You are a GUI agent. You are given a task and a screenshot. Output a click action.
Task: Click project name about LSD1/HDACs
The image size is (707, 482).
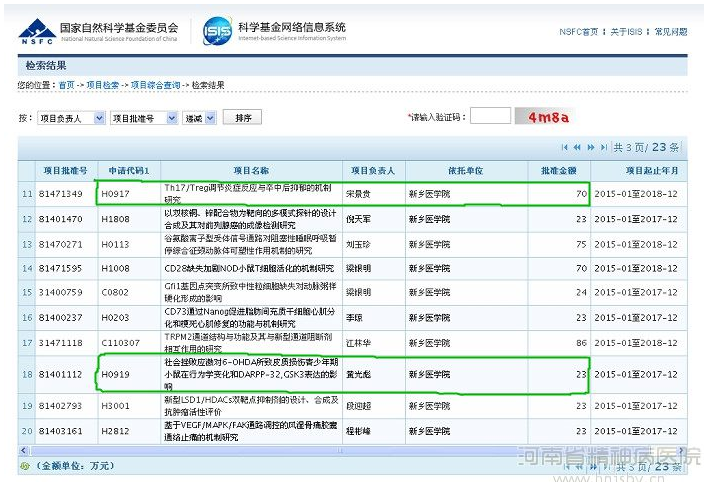click(x=251, y=406)
